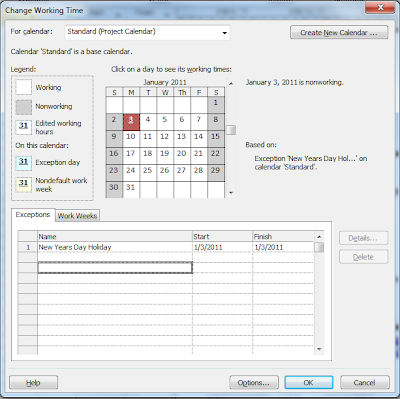Pick January 31 in the calendar
The height and width of the screenshot is (399, 400).
pyautogui.click(x=131, y=189)
